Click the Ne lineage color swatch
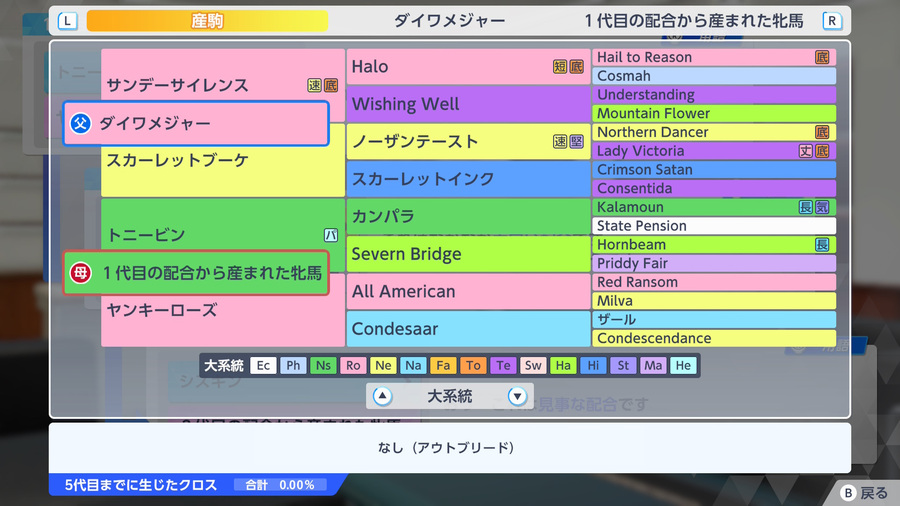The image size is (900, 506). 383,365
